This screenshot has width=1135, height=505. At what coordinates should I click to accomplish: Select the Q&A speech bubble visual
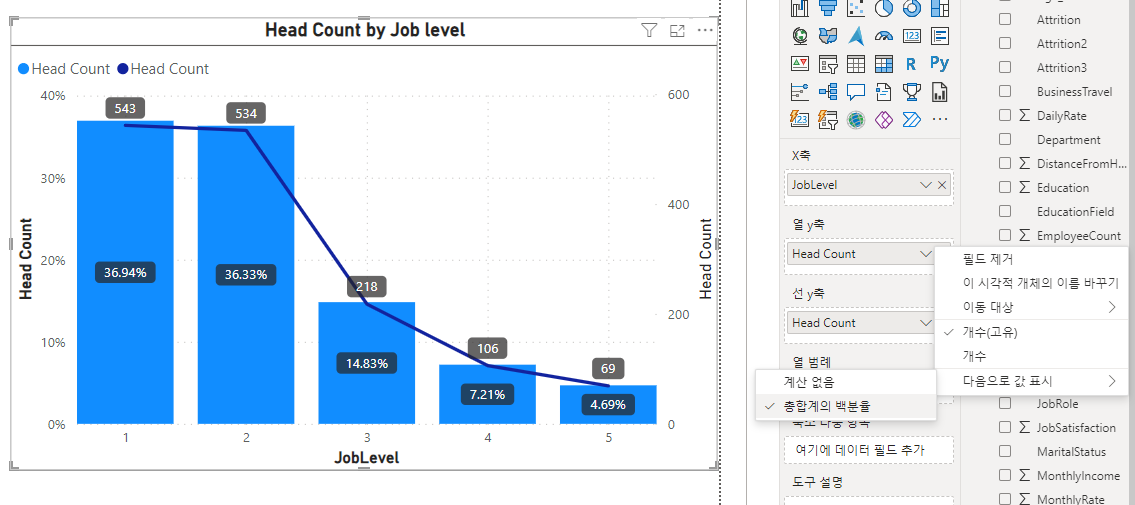pyautogui.click(x=856, y=92)
